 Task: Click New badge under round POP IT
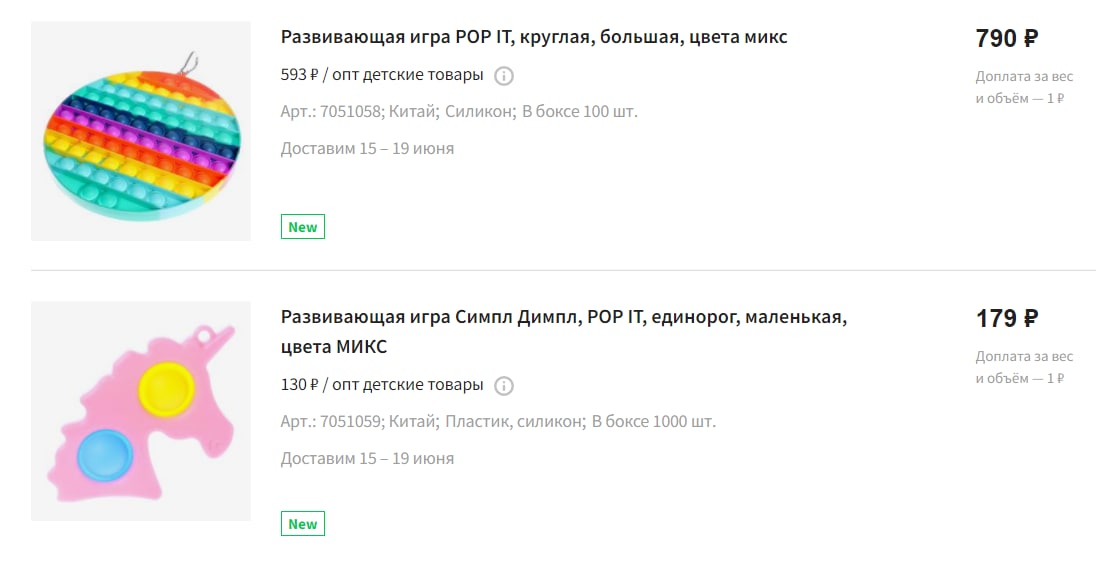(x=303, y=226)
